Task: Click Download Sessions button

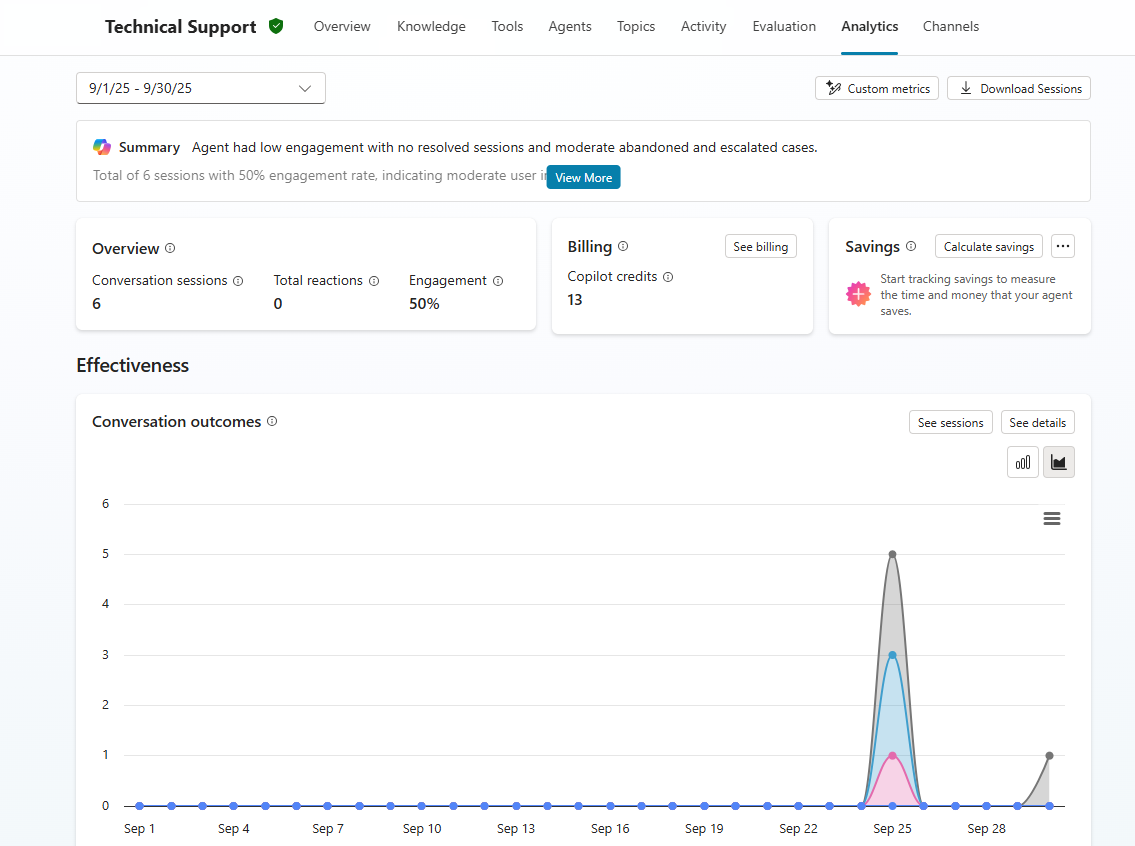Action: 1019,88
